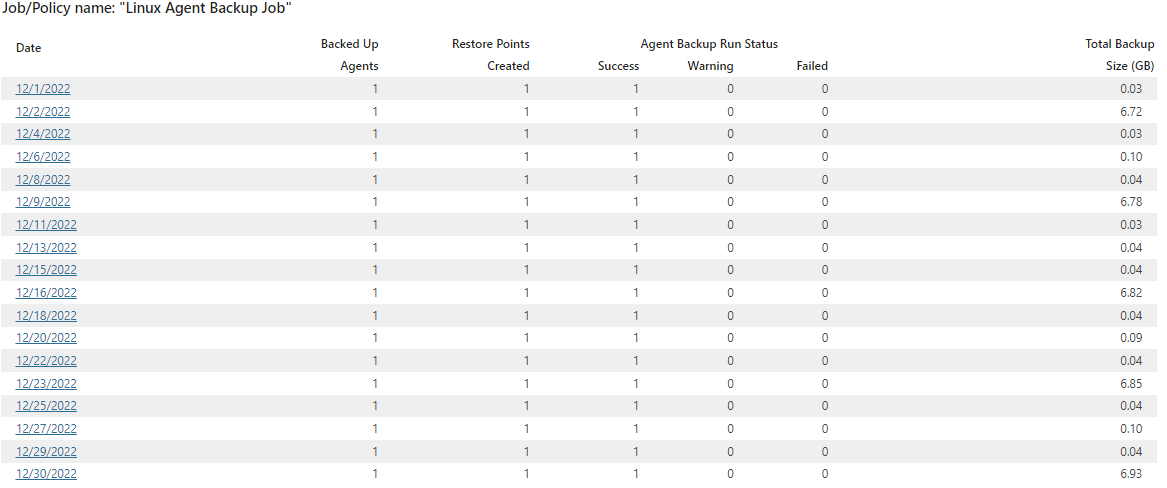The image size is (1167, 488).
Task: Open the 12/2/2022 date link
Action: tap(43, 112)
